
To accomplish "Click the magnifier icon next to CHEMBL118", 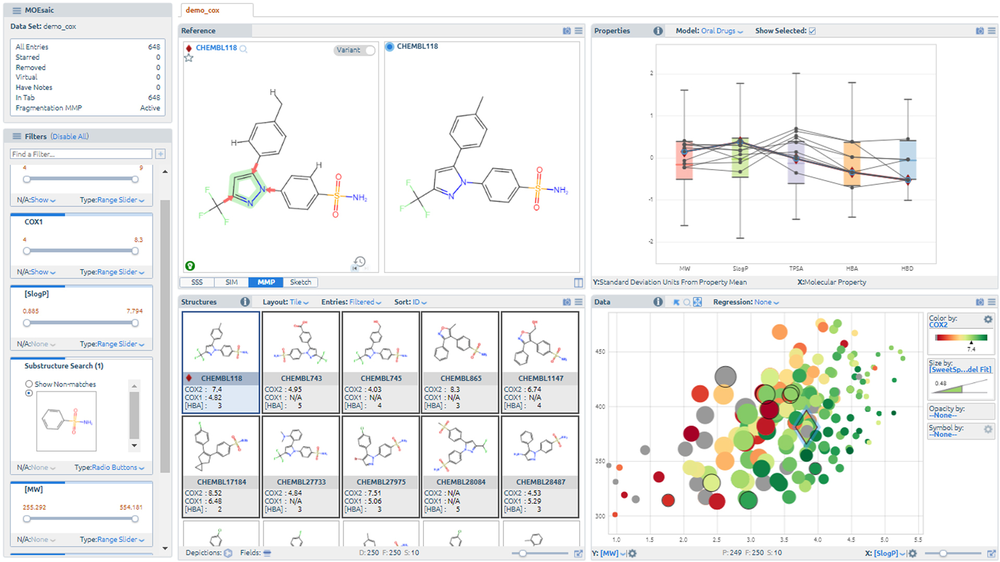I will (244, 48).
